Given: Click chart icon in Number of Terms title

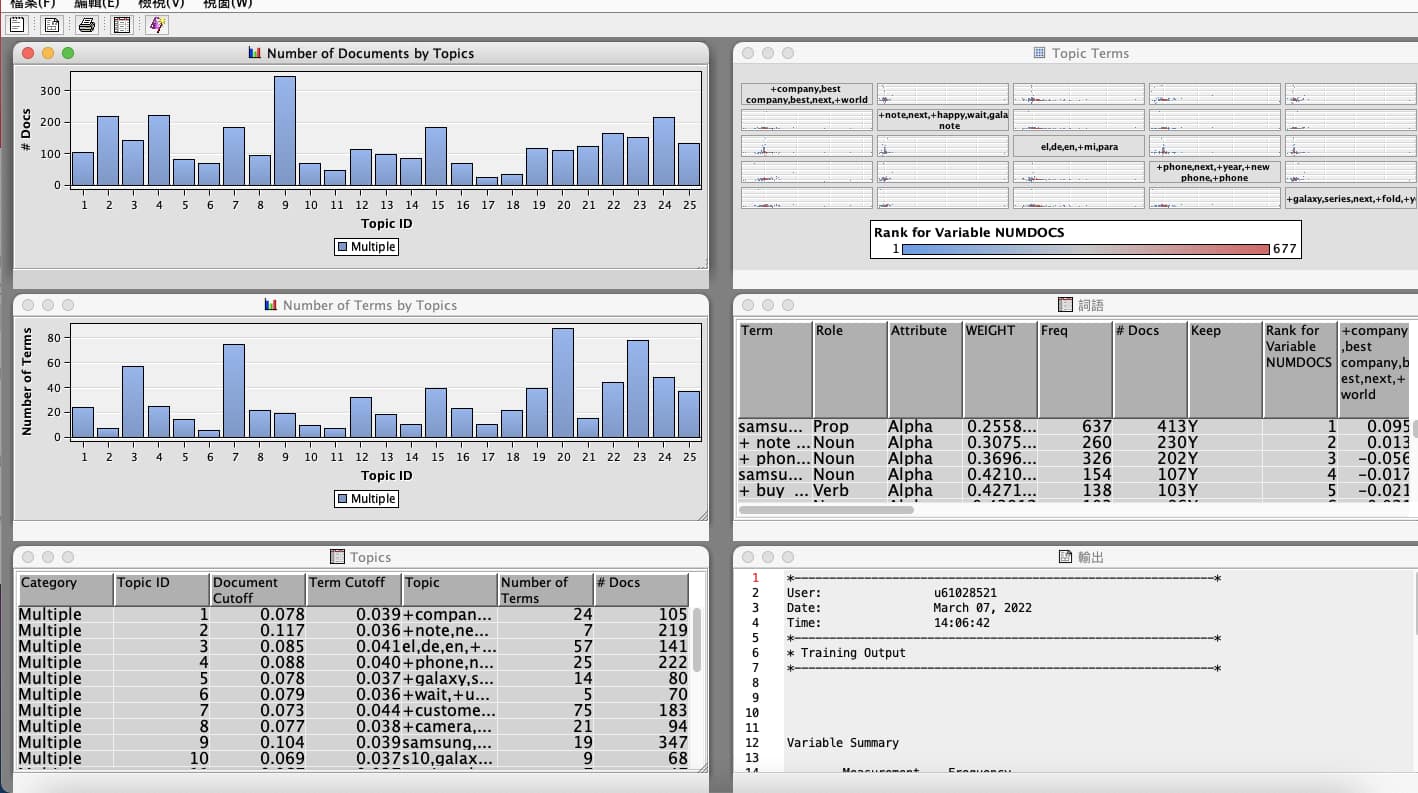Looking at the screenshot, I should (x=271, y=305).
